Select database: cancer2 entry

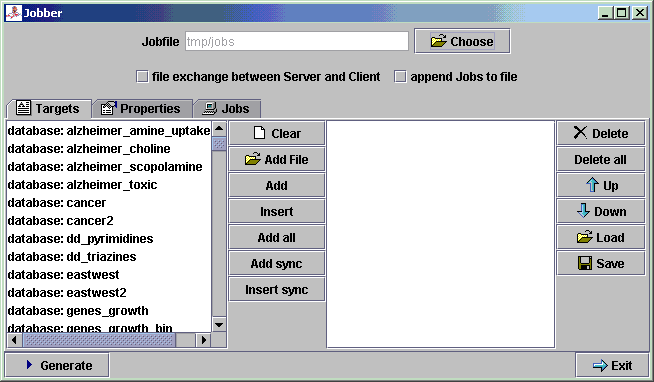[x=109, y=221]
